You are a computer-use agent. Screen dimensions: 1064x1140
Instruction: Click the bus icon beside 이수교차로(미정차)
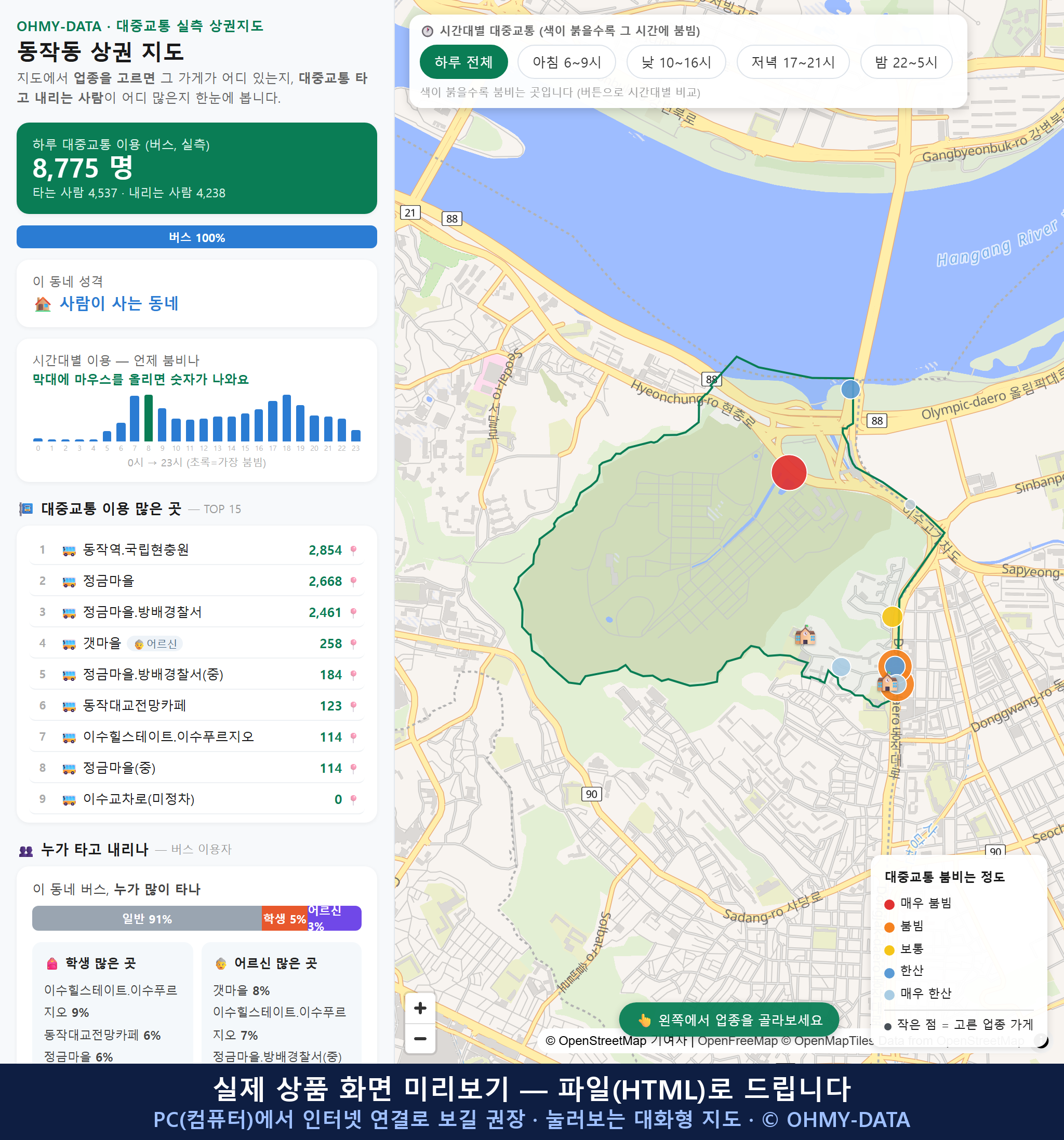click(69, 800)
